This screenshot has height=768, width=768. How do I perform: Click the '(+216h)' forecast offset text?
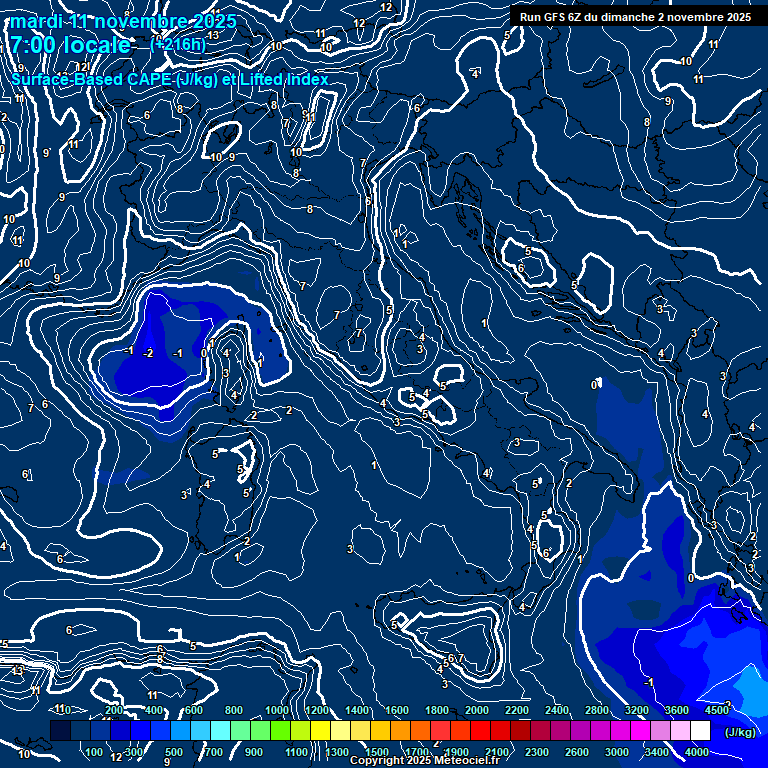click(178, 45)
